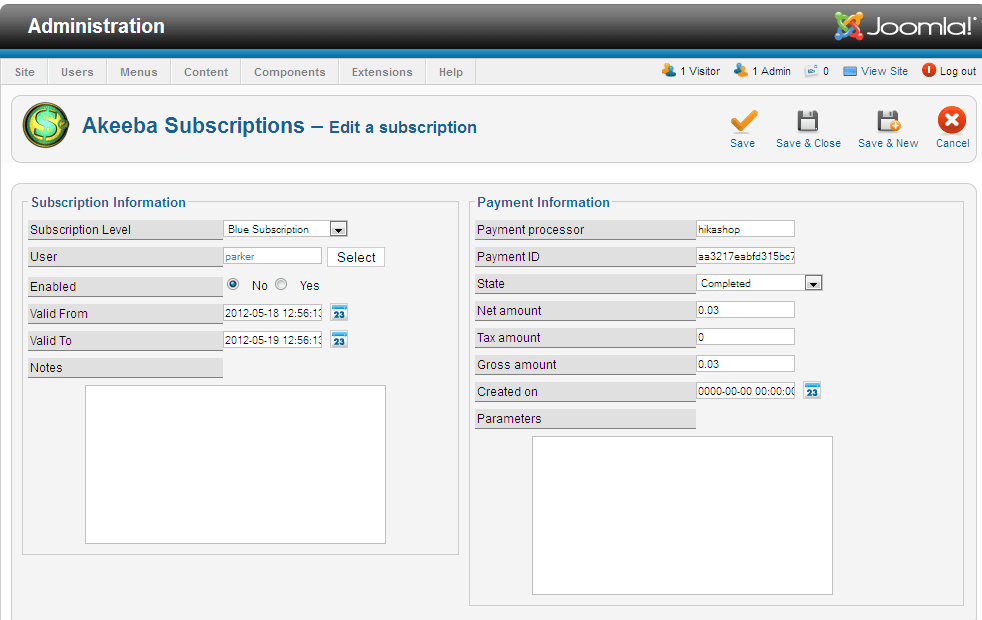982x620 pixels.
Task: Click the 'Gross amount' label
Action: click(x=517, y=364)
